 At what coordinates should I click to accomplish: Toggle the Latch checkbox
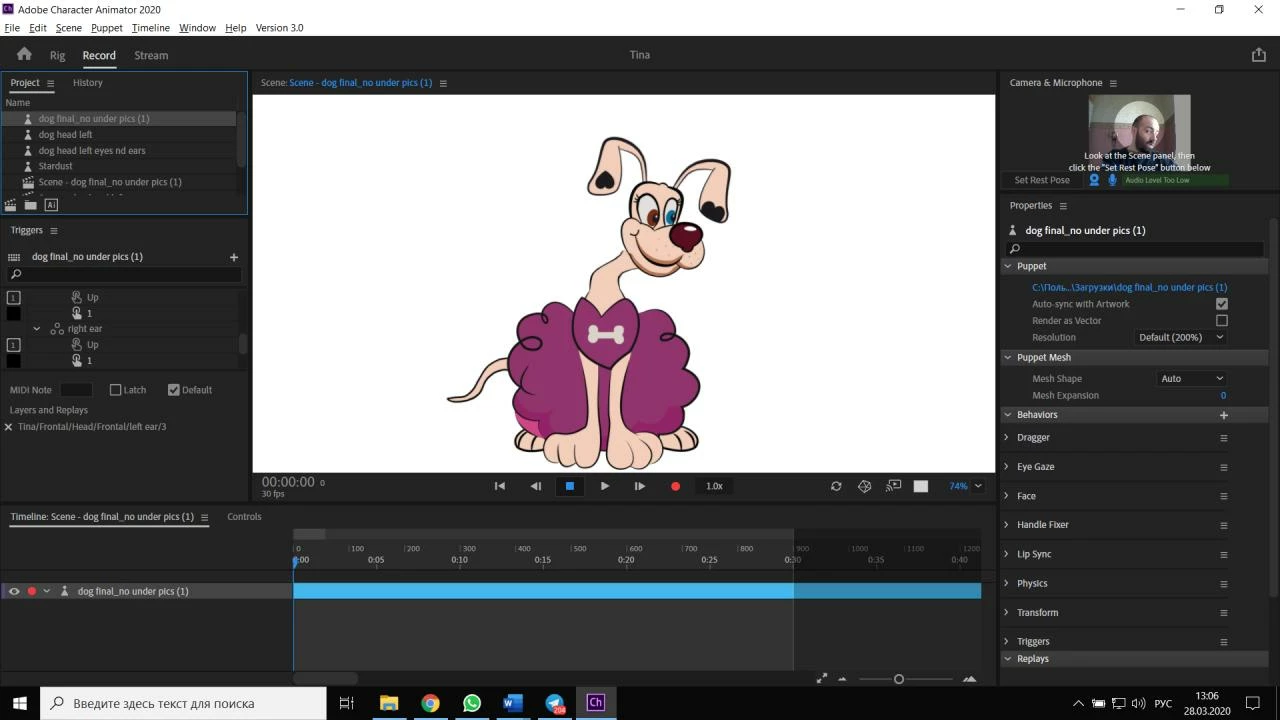pos(115,390)
